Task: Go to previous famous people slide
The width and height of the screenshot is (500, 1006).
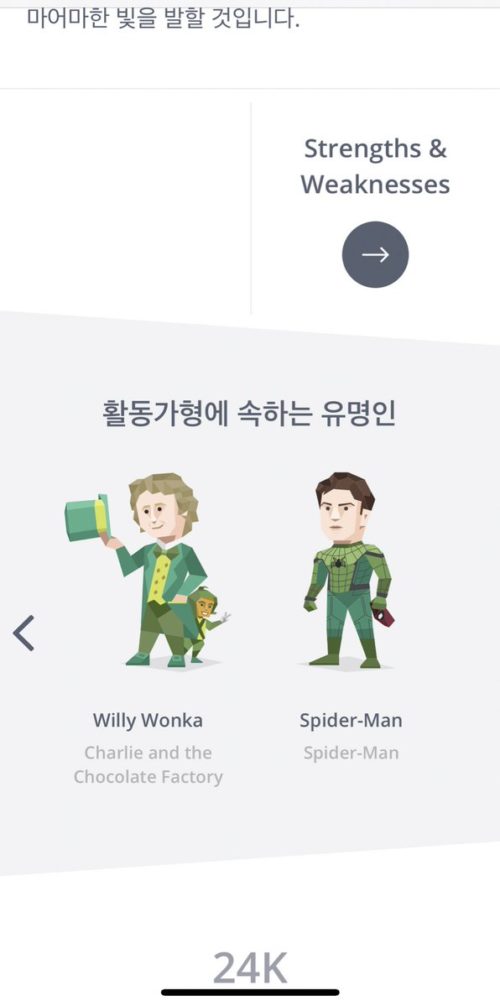Action: click(x=24, y=633)
